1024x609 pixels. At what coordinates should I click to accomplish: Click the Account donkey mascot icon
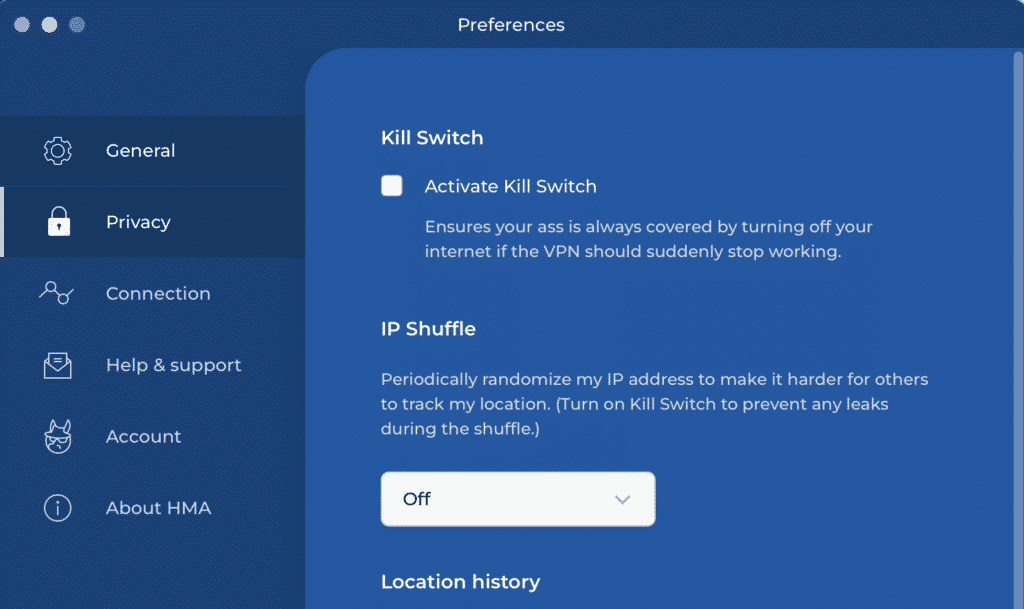(x=57, y=436)
